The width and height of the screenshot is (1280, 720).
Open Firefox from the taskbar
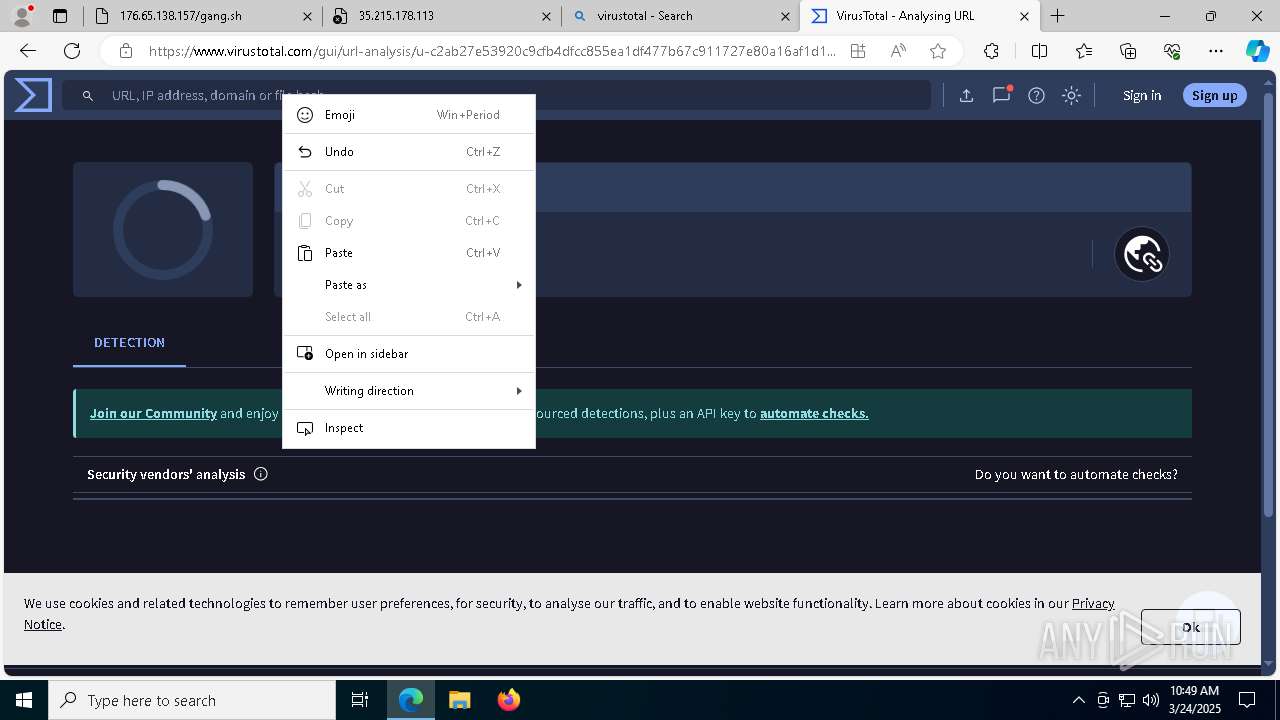pyautogui.click(x=508, y=700)
